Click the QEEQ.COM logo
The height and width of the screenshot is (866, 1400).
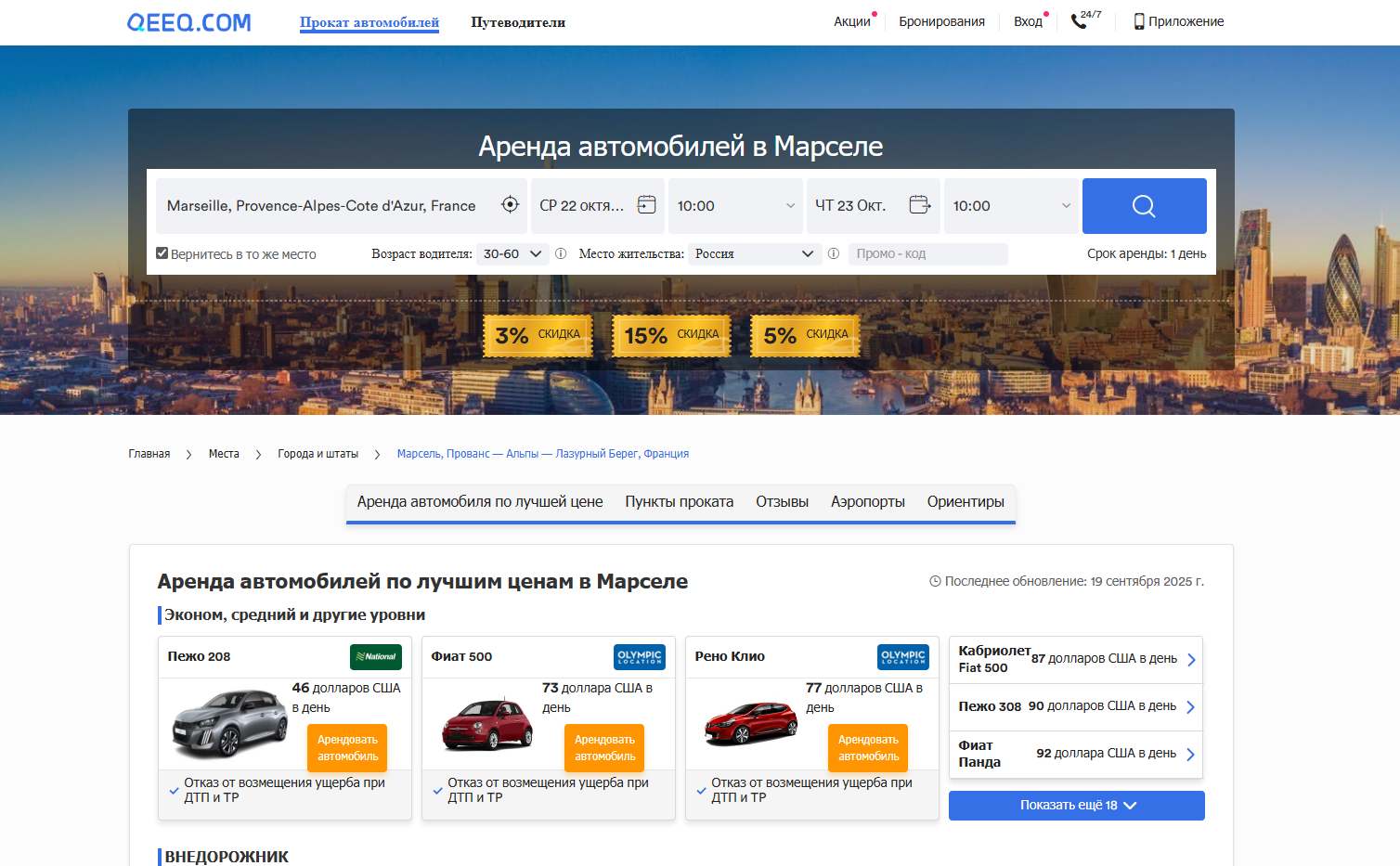tap(189, 22)
